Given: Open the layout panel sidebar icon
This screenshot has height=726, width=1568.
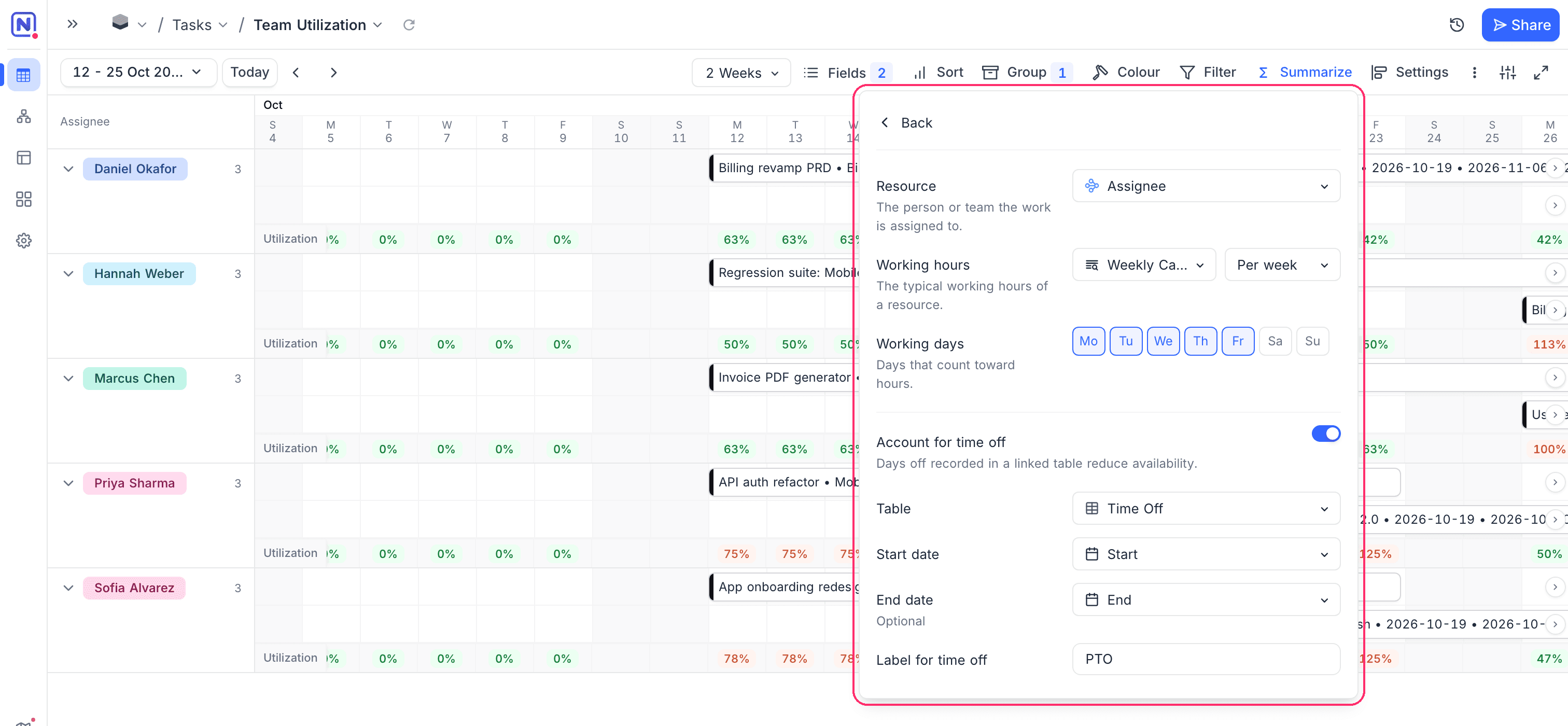Looking at the screenshot, I should (24, 158).
